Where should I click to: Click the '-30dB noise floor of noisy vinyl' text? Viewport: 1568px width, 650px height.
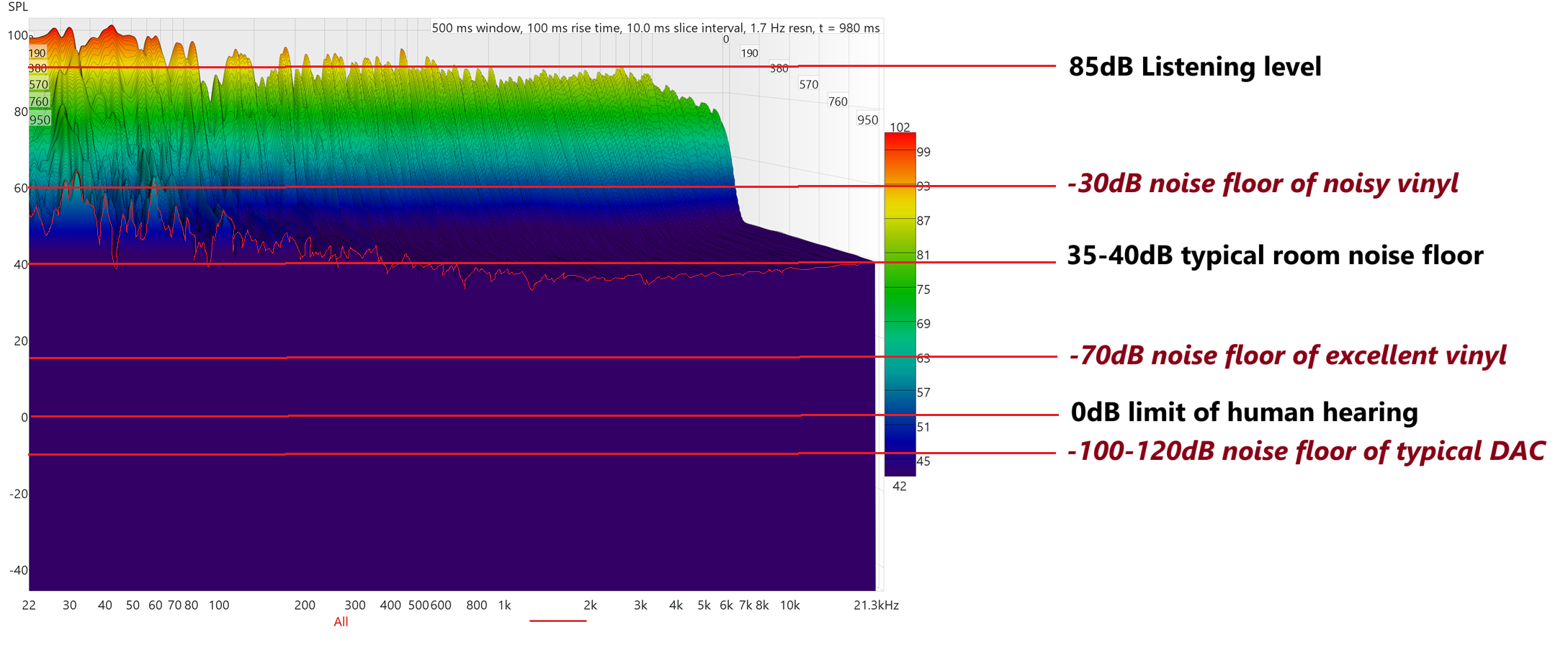click(1263, 184)
